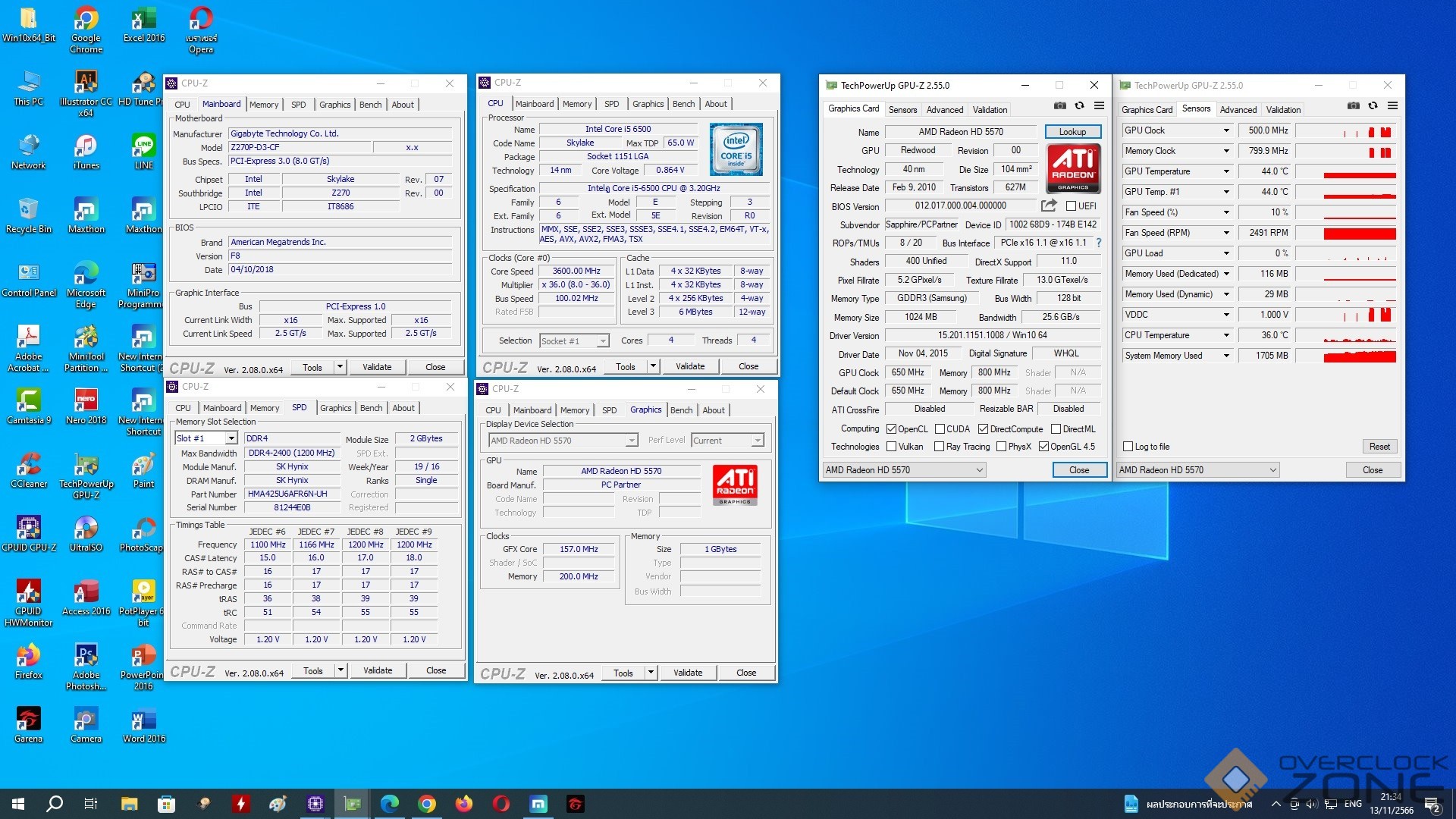Click the Bus Interface question mark icon
The image size is (1456, 819).
(1098, 243)
